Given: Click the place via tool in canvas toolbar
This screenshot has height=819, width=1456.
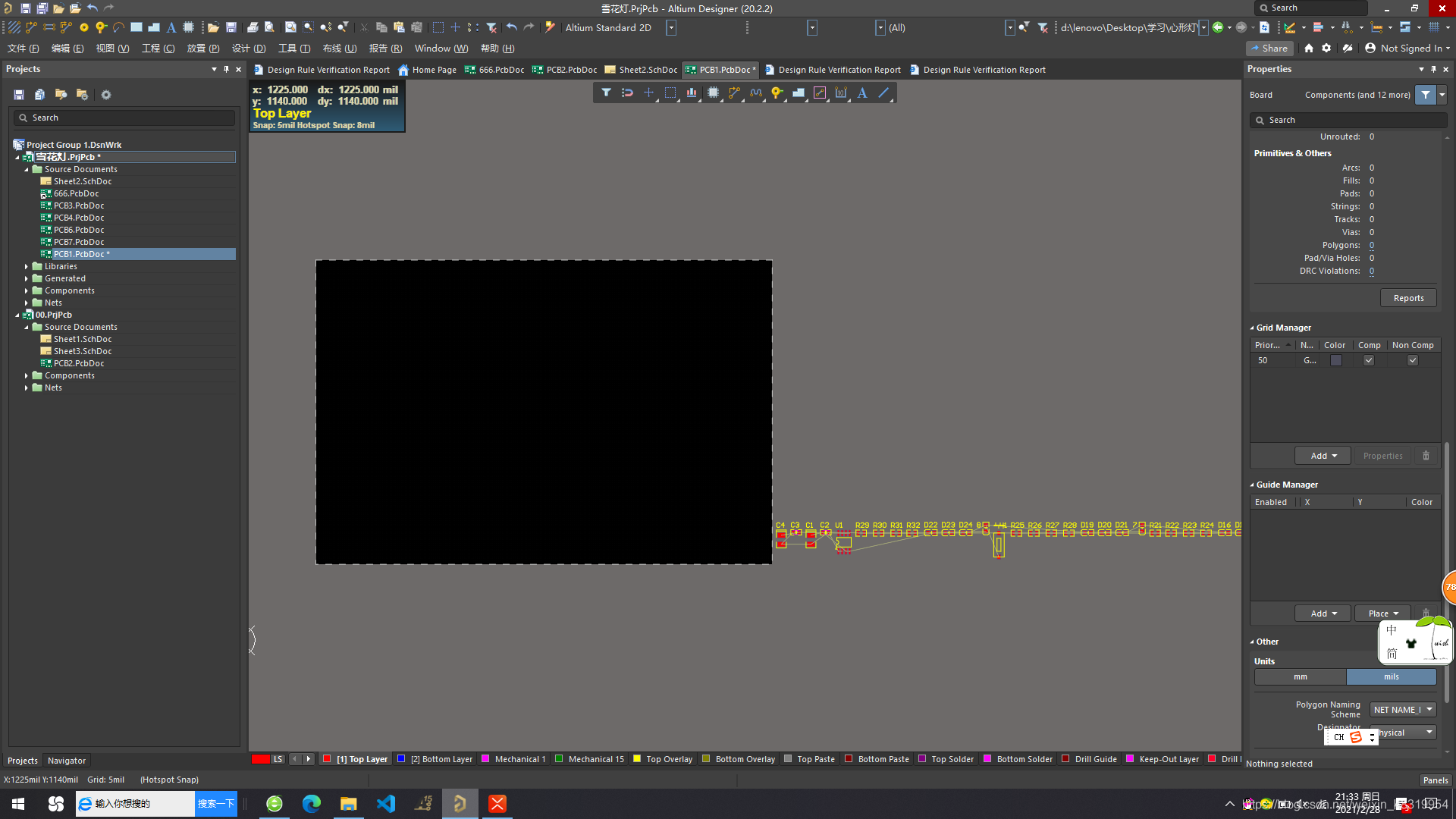Looking at the screenshot, I should click(777, 93).
